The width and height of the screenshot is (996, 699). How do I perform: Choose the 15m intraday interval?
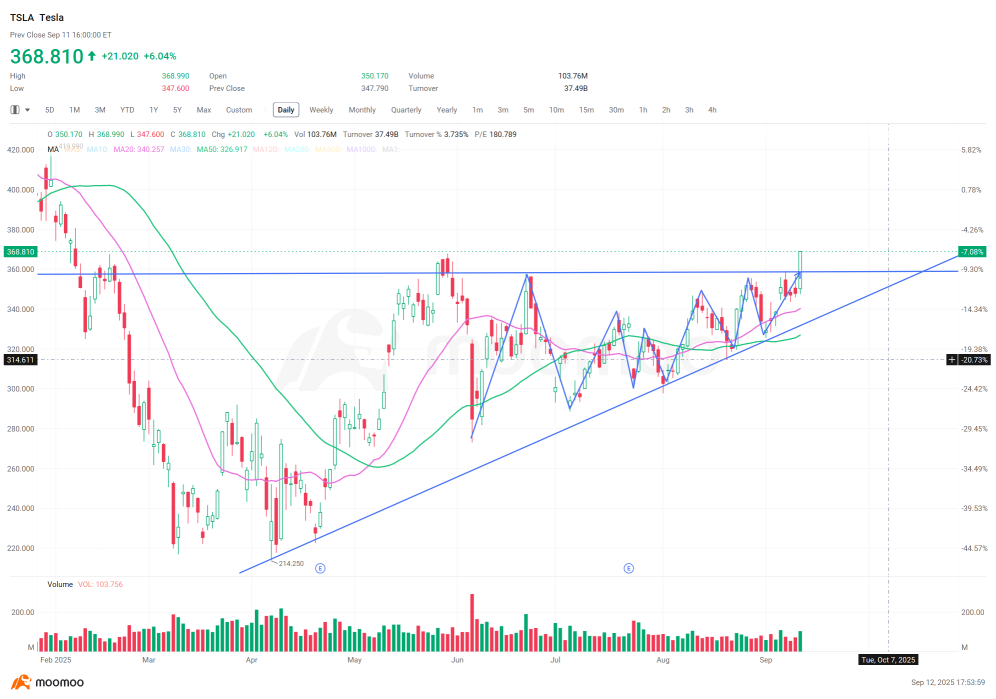[x=586, y=110]
